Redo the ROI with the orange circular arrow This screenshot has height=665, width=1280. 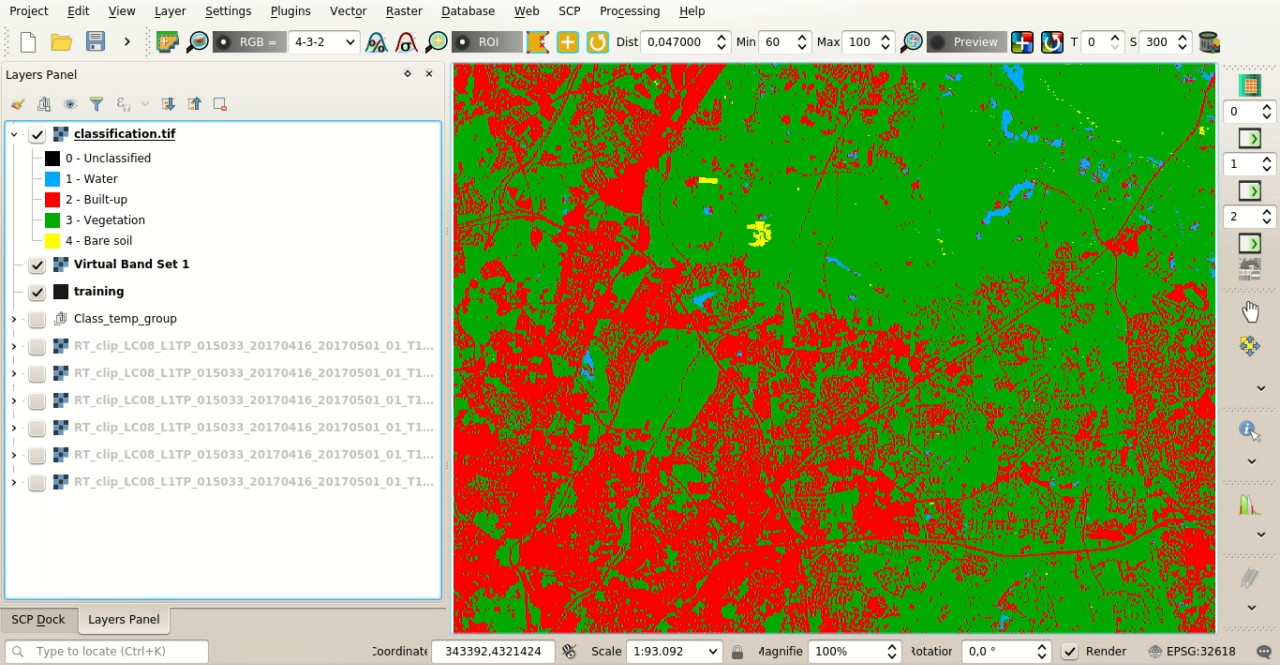coord(596,42)
